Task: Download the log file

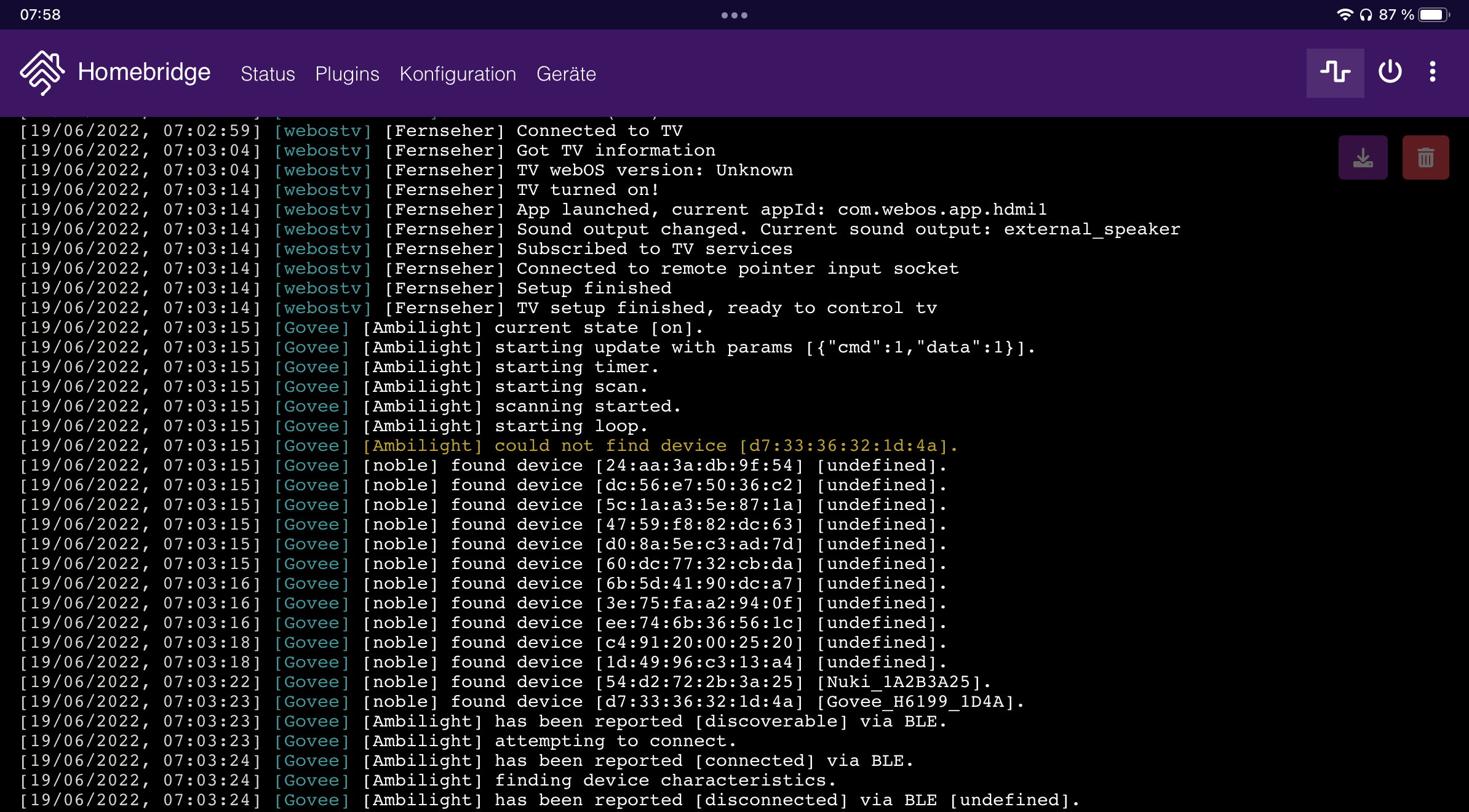Action: point(1363,157)
